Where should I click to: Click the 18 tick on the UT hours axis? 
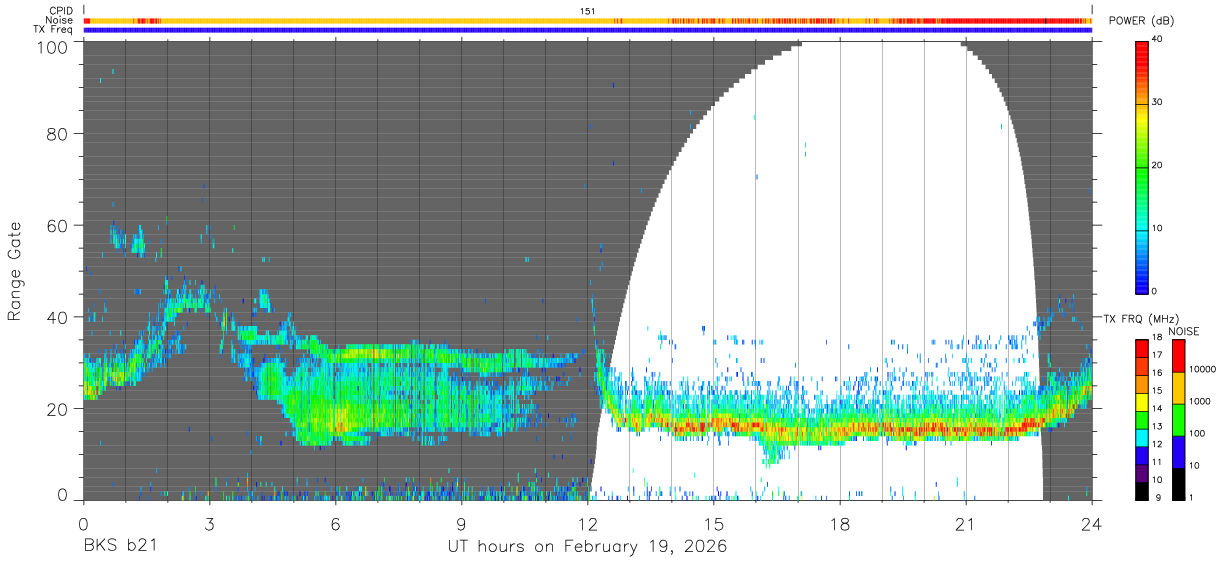[840, 523]
